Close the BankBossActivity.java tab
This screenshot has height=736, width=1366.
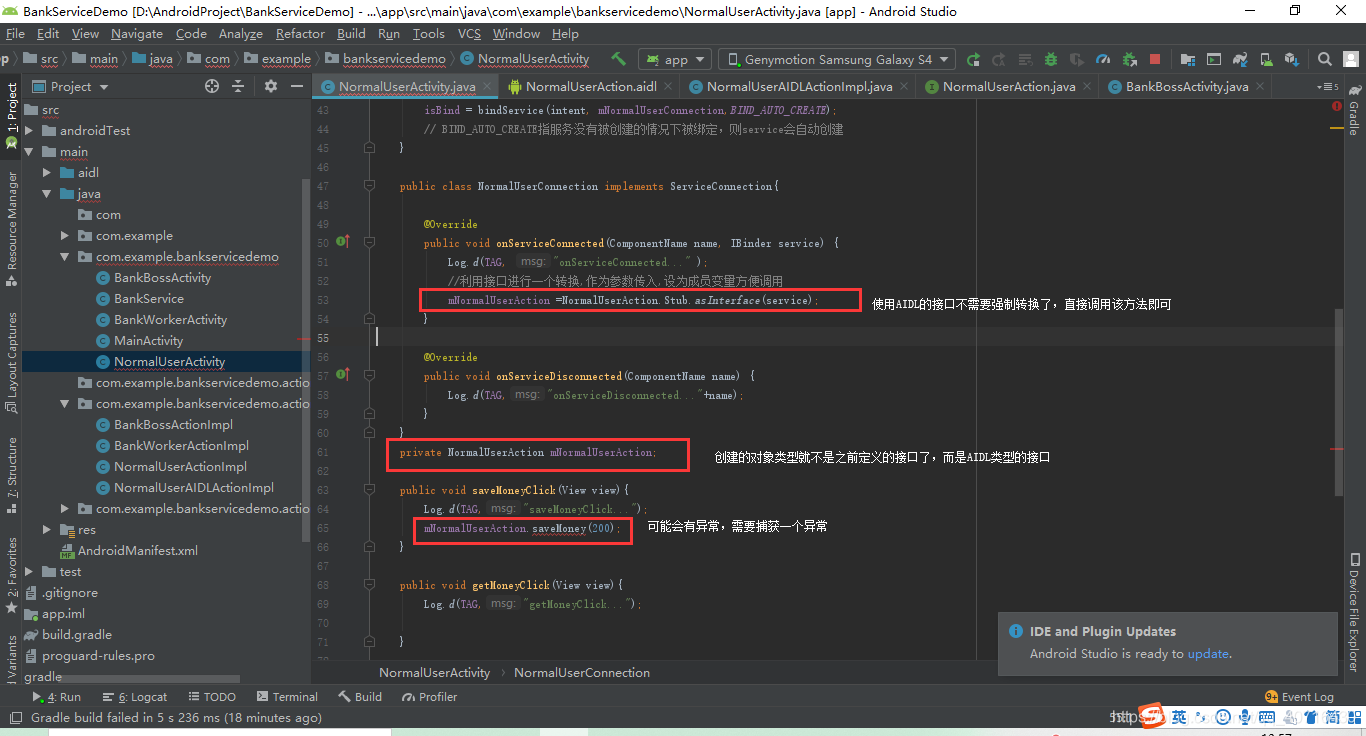1260,86
